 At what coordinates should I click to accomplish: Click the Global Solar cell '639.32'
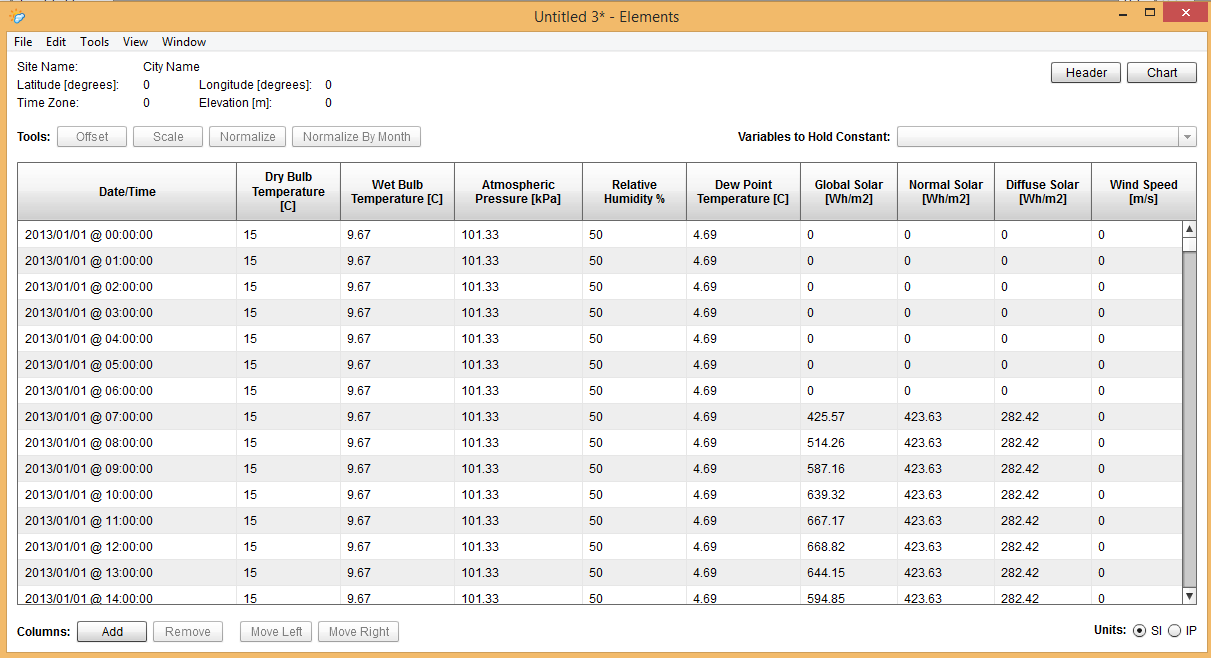click(x=849, y=495)
